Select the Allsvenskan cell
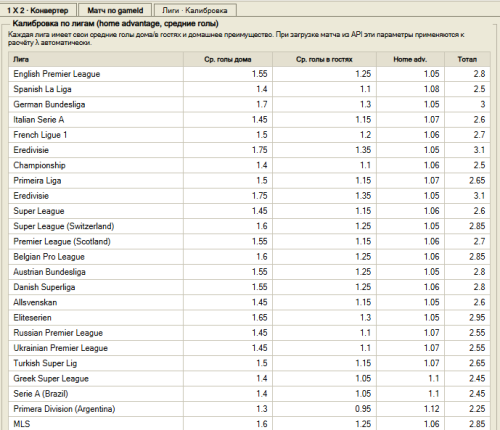Screen dimensions: 500x430 [x=96, y=303]
